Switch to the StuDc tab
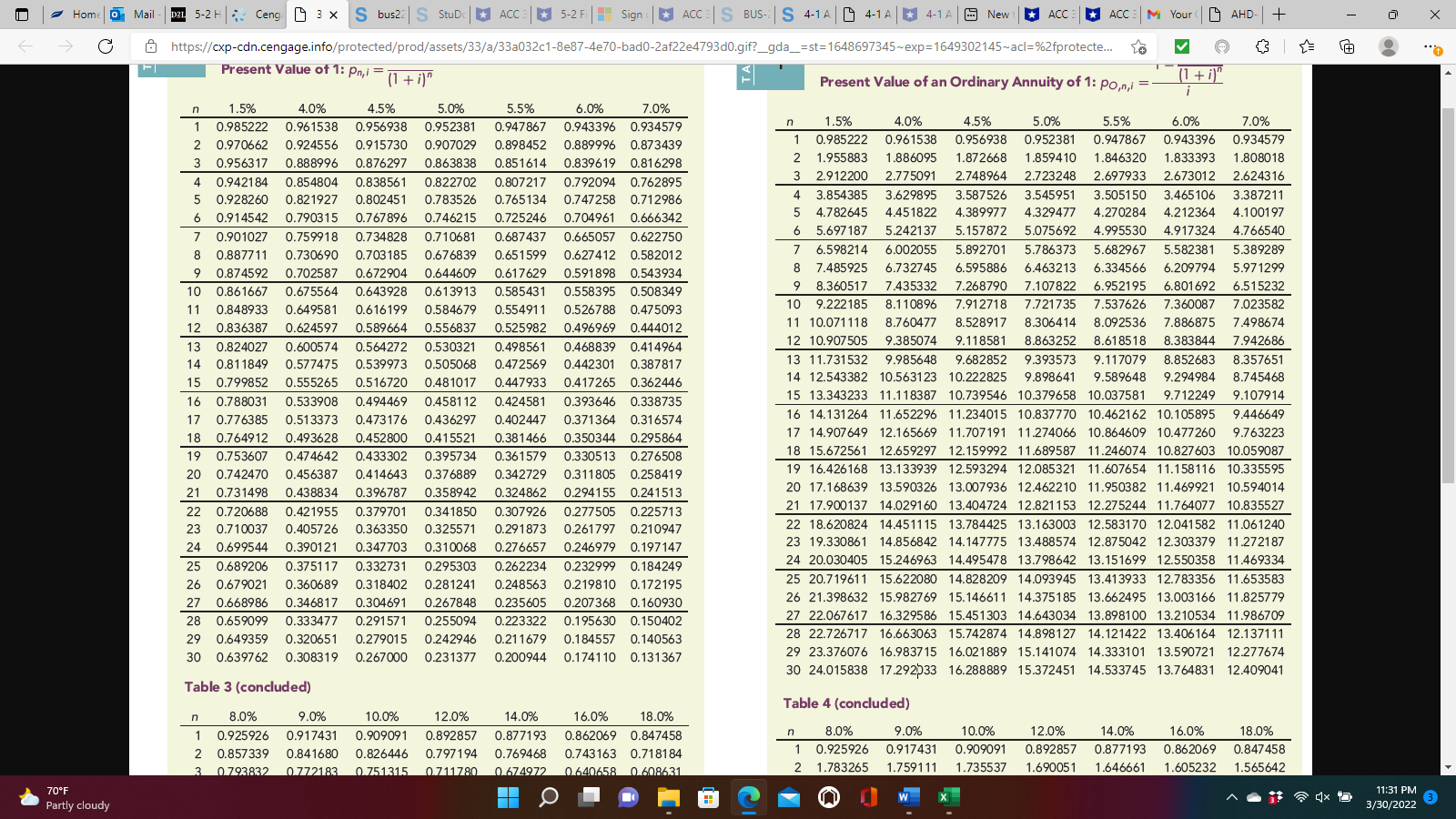 point(441,15)
